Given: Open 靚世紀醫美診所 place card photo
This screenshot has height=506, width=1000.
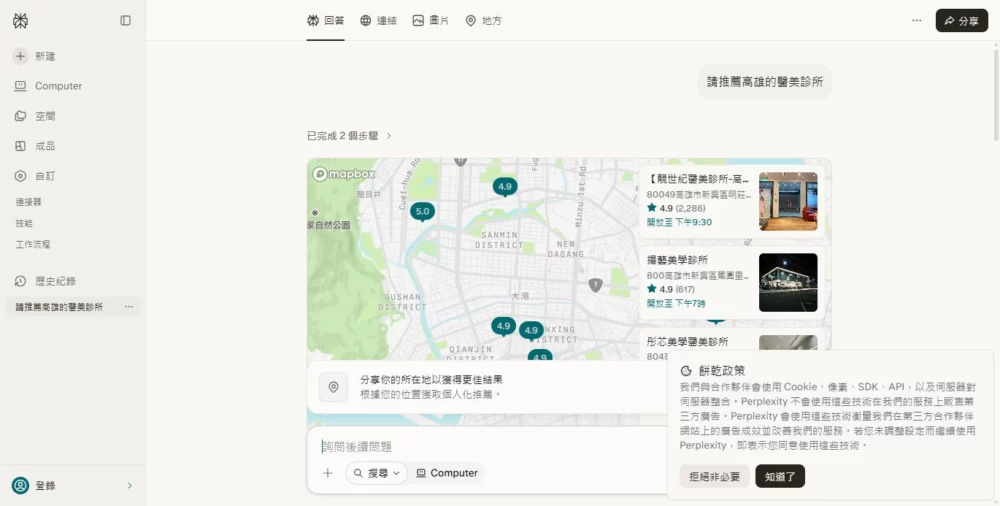Looking at the screenshot, I should tap(788, 201).
